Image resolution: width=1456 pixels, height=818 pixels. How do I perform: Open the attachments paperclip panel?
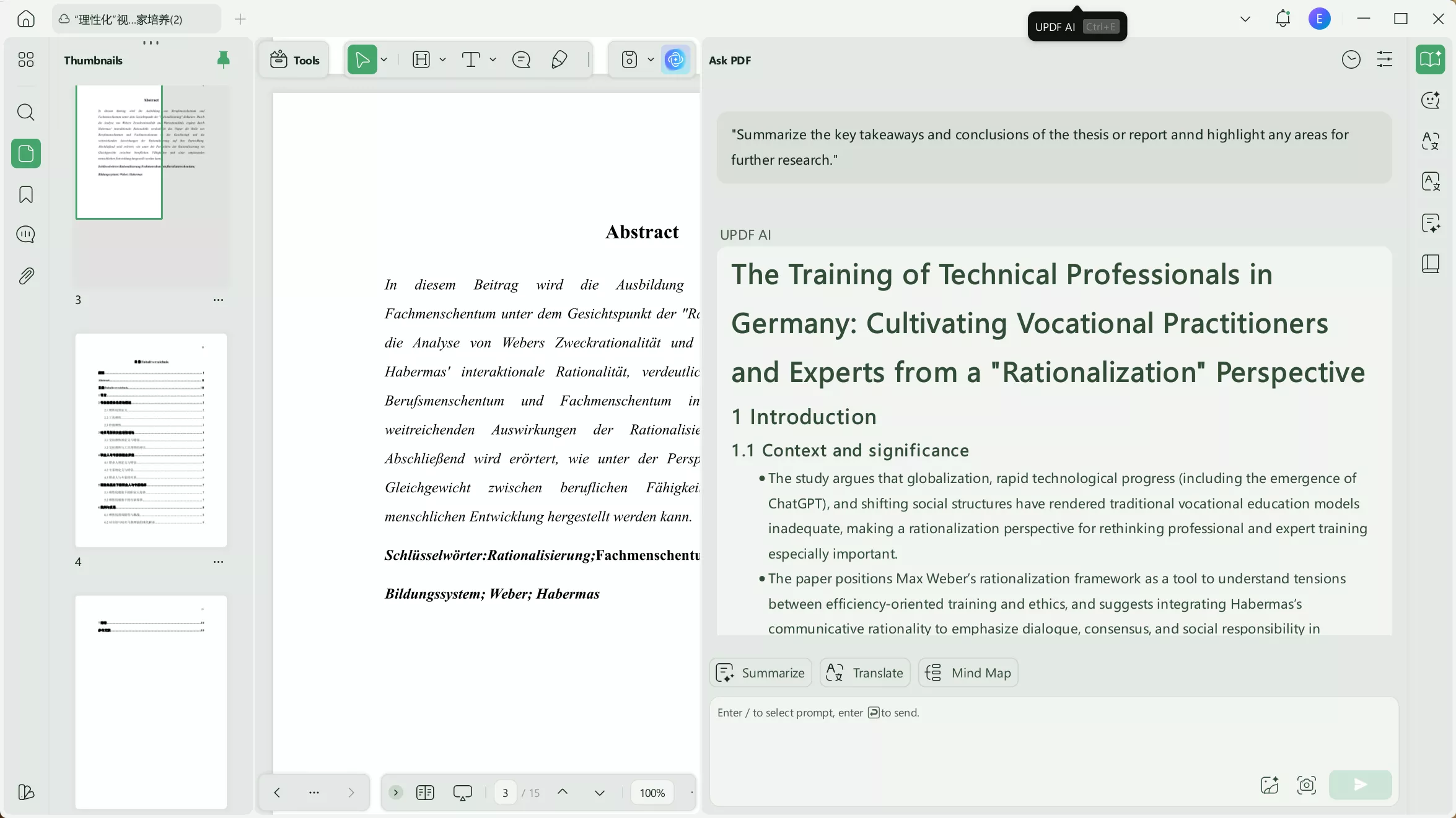pos(25,276)
